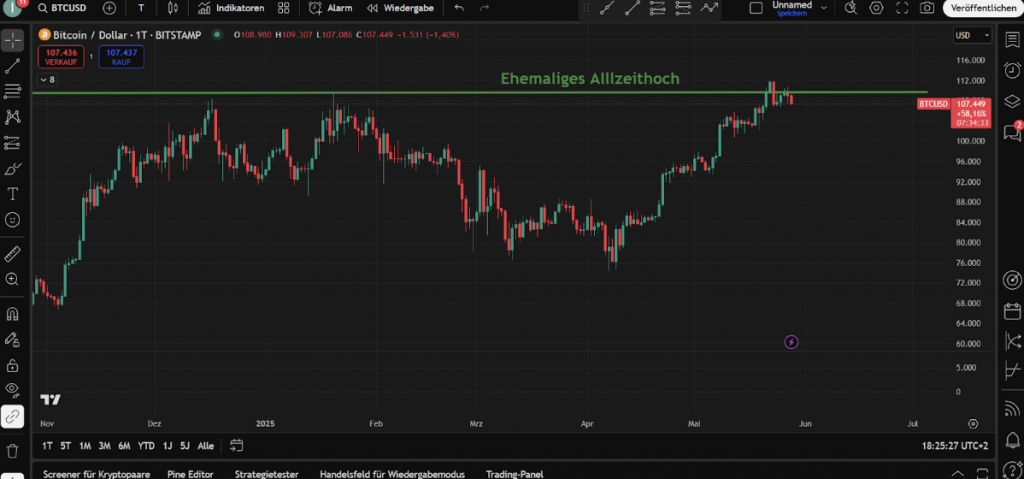Delete drawings with the trash icon
Screen dimensions: 1024x479
click(x=12, y=450)
